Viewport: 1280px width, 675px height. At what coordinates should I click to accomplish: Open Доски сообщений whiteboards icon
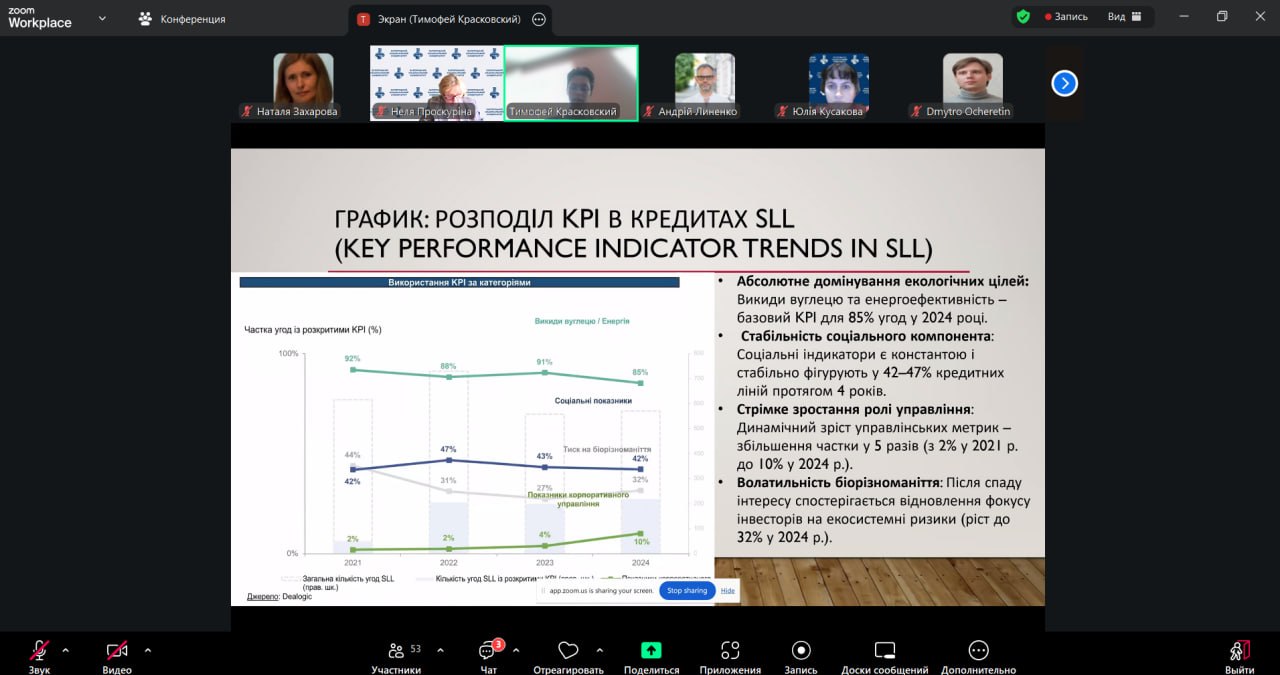tap(884, 651)
